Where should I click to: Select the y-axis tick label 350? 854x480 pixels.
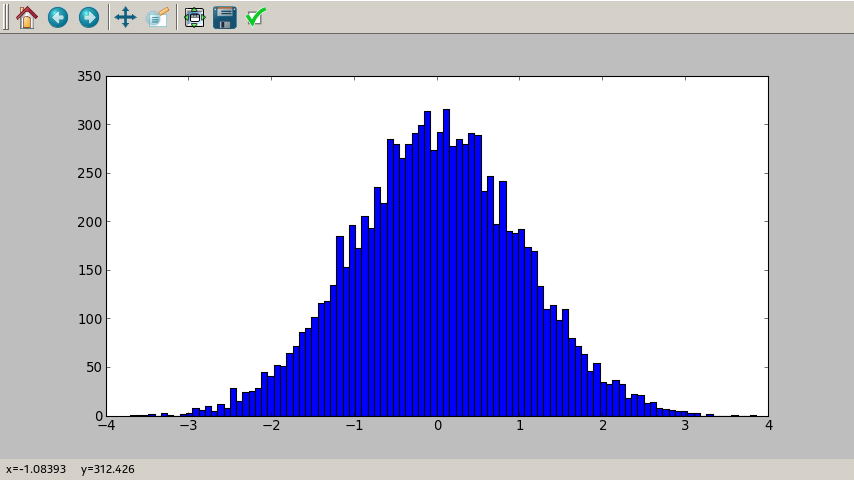point(89,77)
